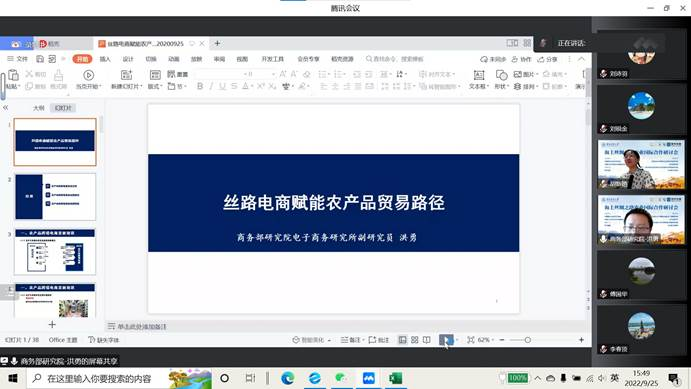Click the save icon beside File menu

(40, 59)
